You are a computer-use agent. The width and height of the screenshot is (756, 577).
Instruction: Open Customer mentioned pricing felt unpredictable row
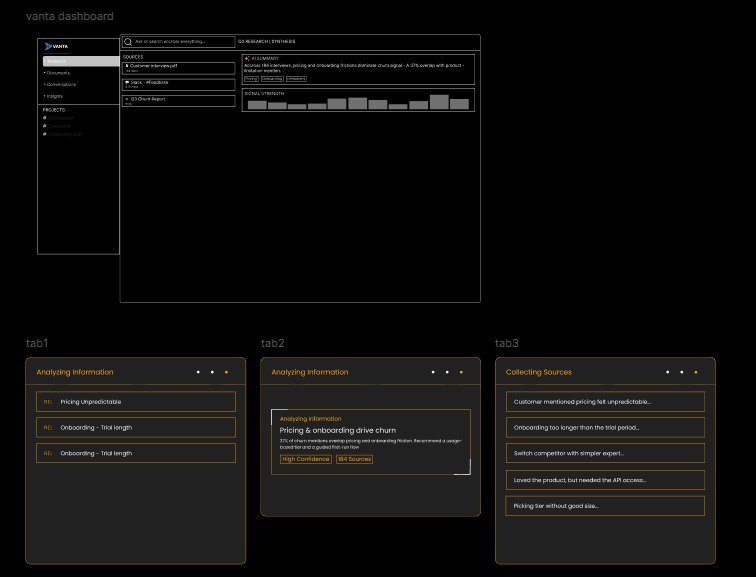tap(605, 402)
